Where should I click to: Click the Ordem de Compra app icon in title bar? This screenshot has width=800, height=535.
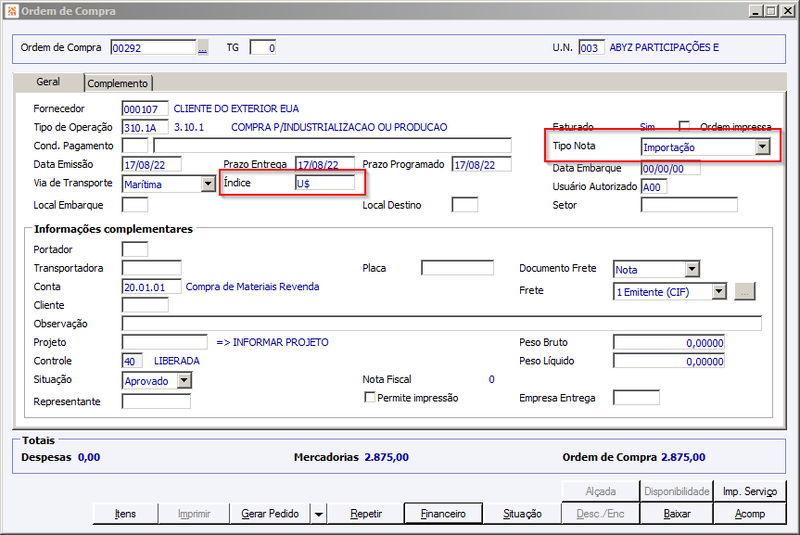(x=12, y=11)
